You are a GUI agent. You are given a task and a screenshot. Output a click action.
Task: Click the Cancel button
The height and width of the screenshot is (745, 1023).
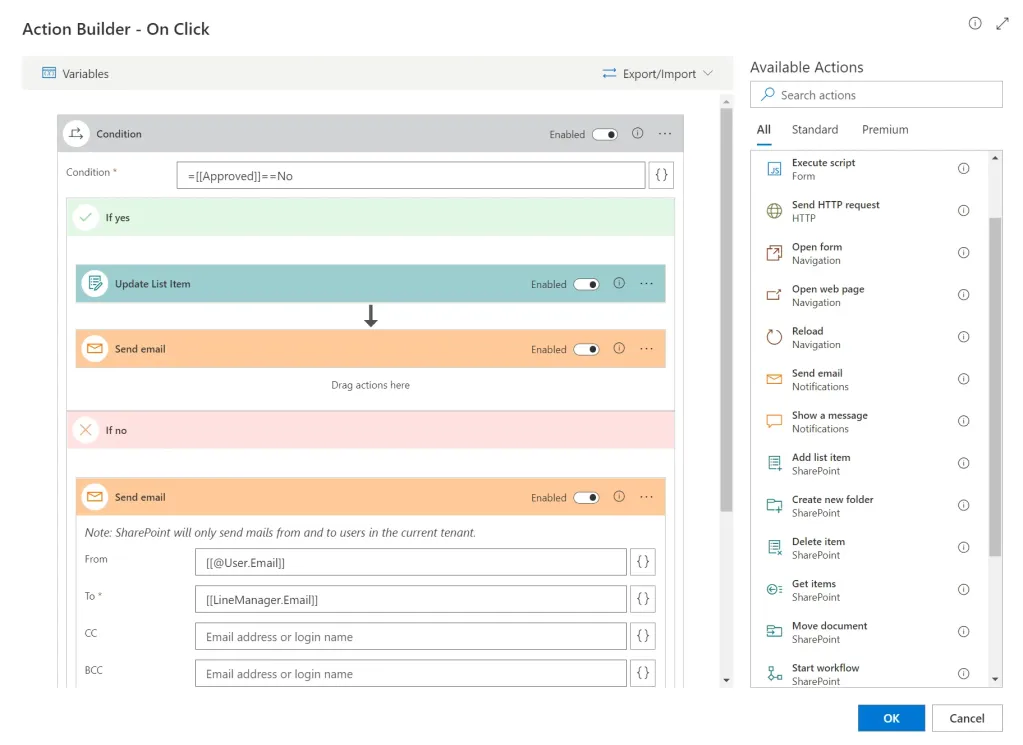(x=966, y=718)
